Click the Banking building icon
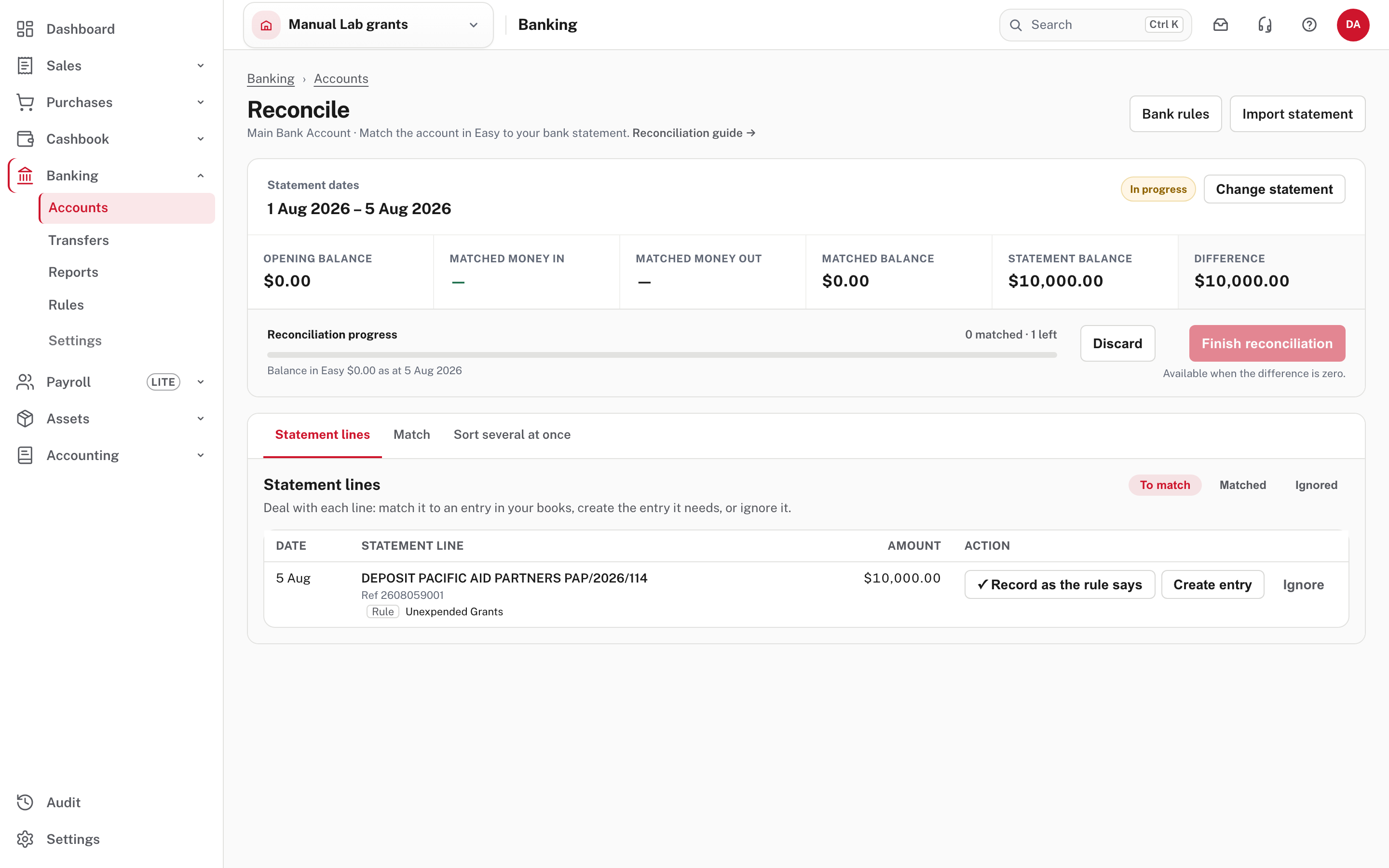The width and height of the screenshot is (1389, 868). point(25,176)
